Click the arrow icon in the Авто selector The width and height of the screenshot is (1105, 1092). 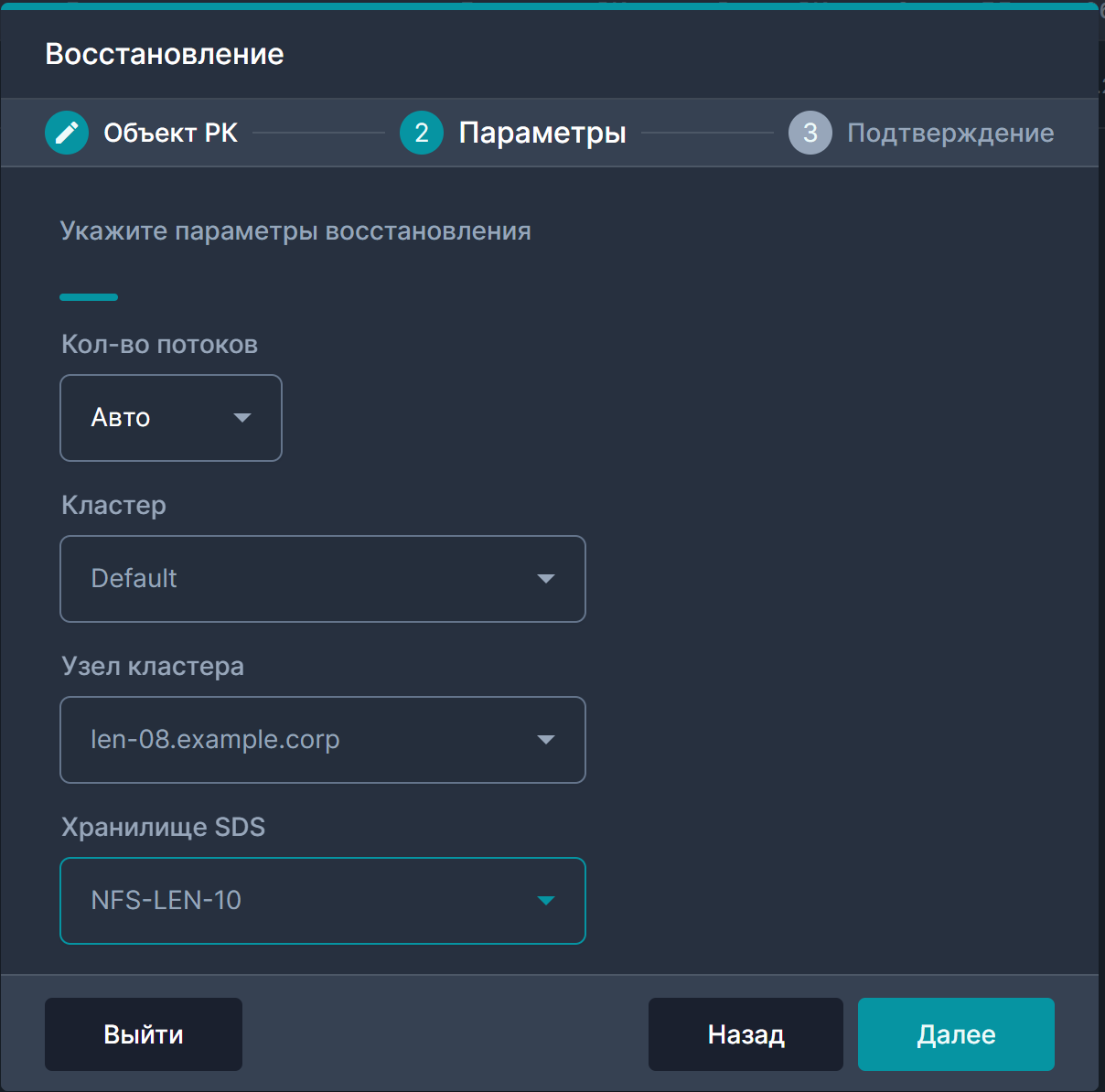[x=242, y=418]
